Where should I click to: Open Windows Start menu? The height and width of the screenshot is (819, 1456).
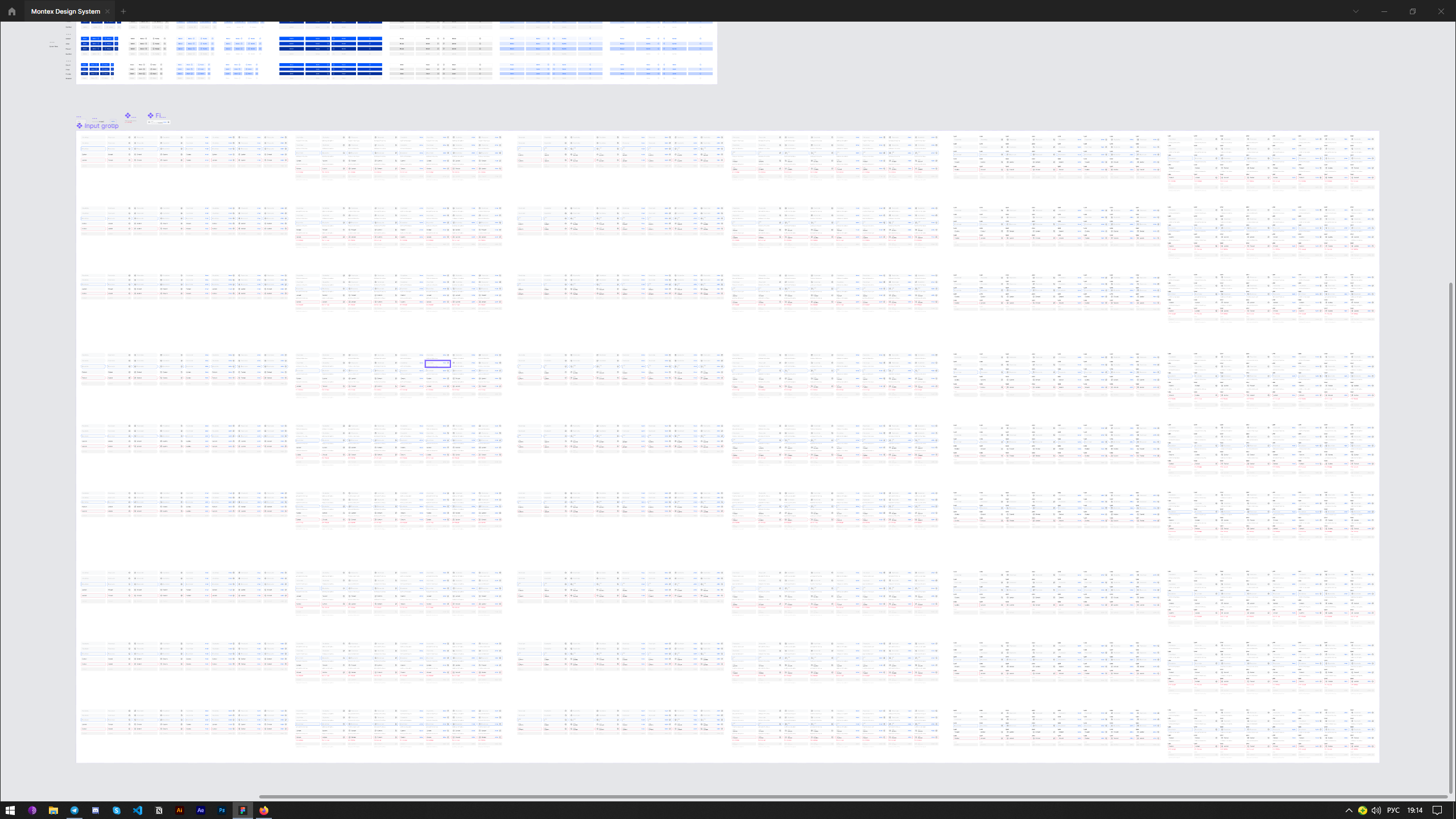[x=10, y=810]
